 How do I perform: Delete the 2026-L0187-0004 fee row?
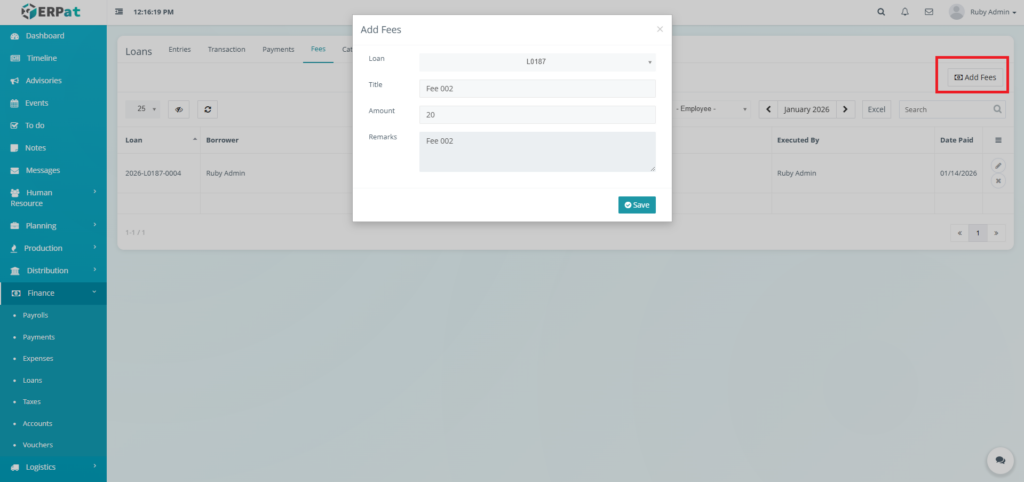998,181
